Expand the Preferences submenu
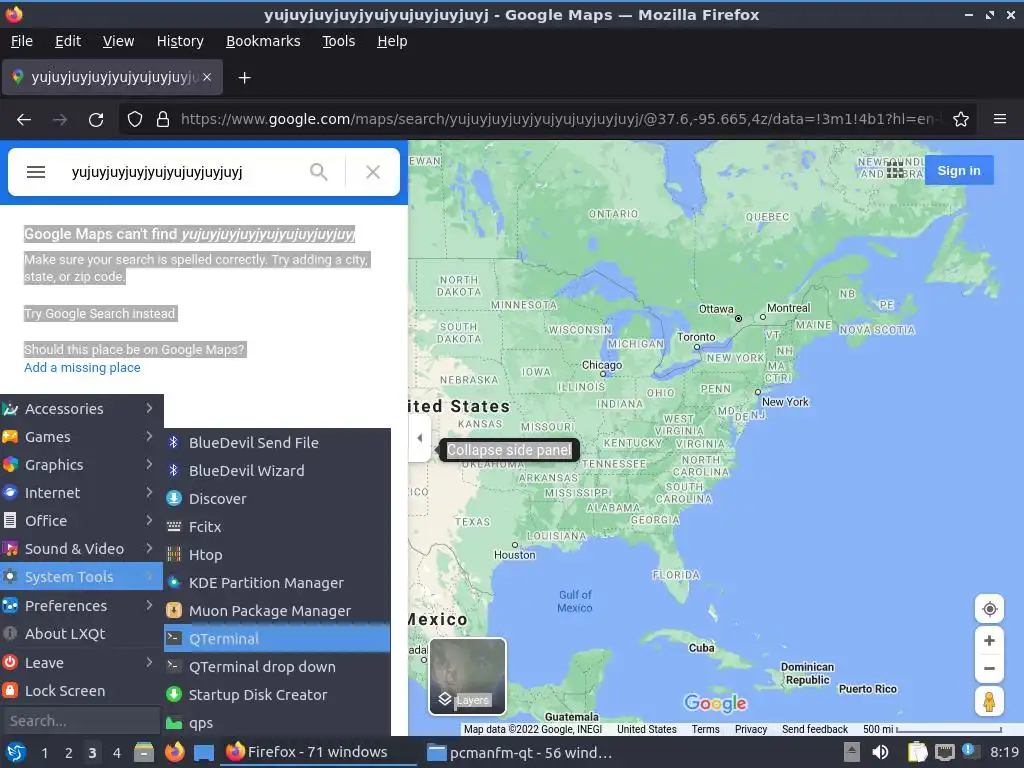1024x768 pixels. pos(81,606)
